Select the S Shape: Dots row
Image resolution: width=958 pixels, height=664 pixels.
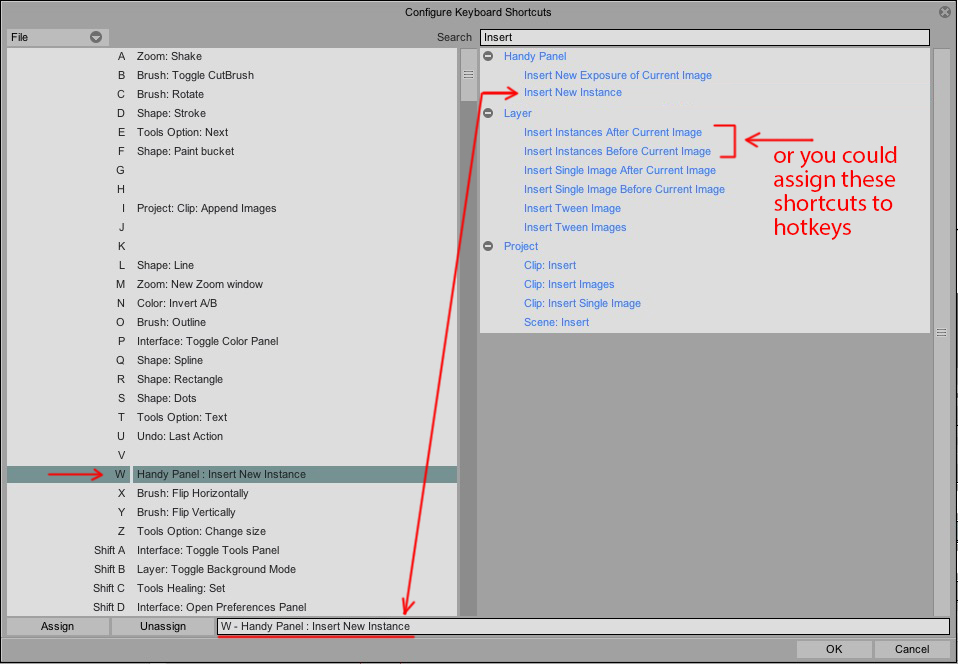click(232, 398)
